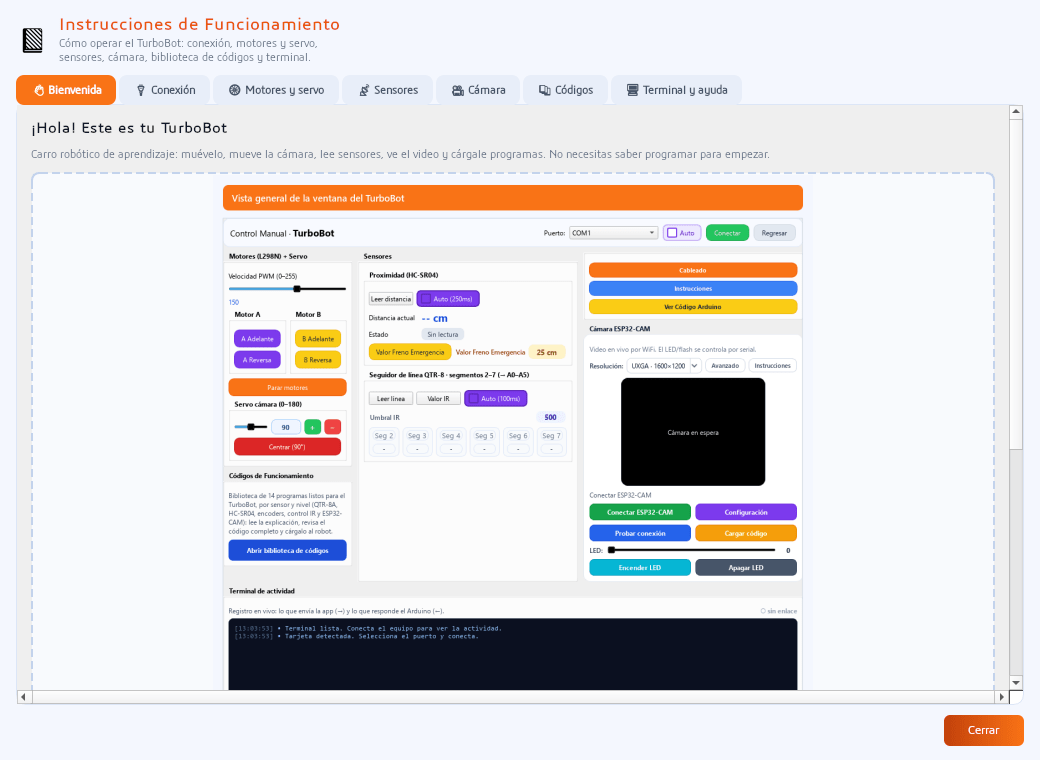Screen dimensions: 1040x760
Task: Click the yellow 'Valor Freno Emergencia' button
Action: click(x=410, y=352)
